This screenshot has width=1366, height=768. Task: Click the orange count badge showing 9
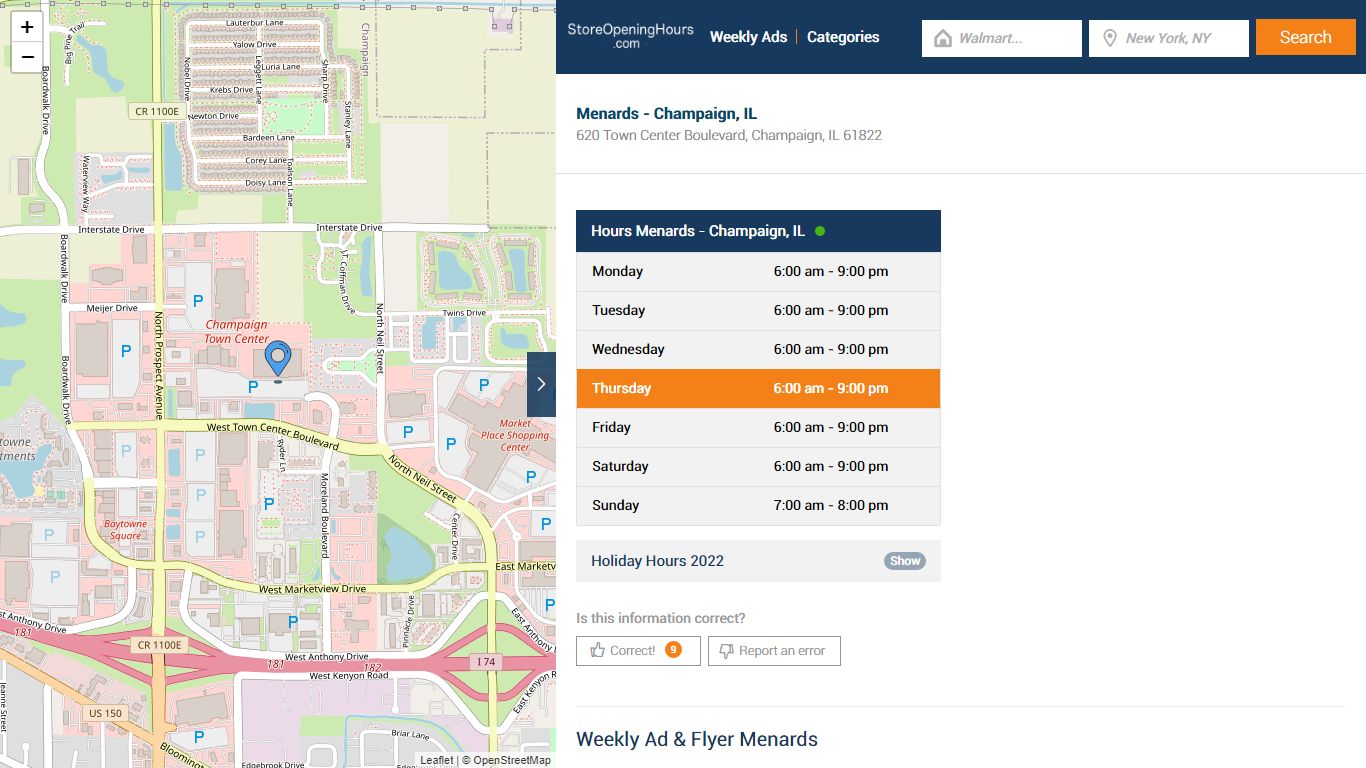pyautogui.click(x=673, y=650)
